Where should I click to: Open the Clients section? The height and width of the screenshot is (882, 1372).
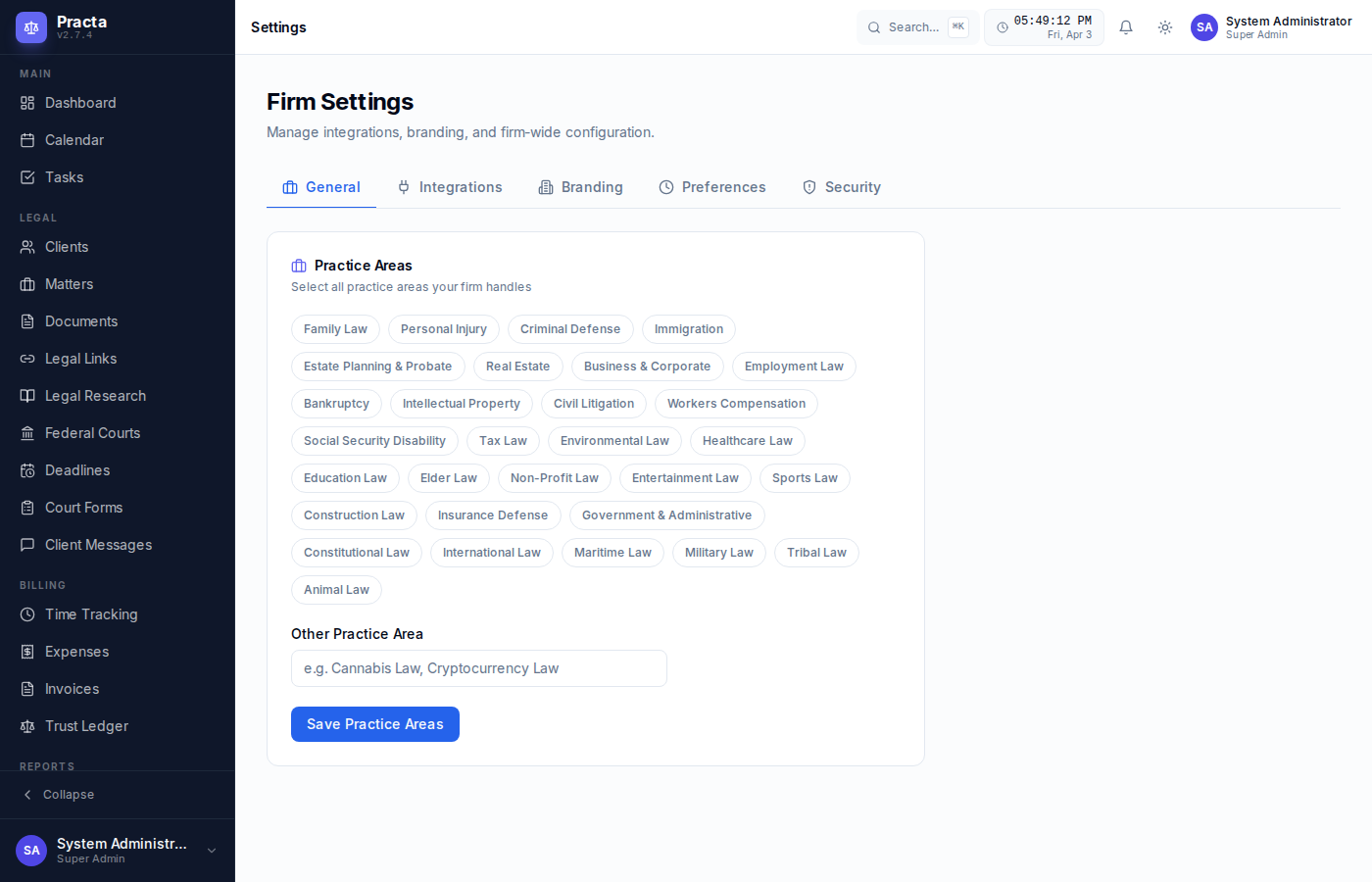[118, 247]
